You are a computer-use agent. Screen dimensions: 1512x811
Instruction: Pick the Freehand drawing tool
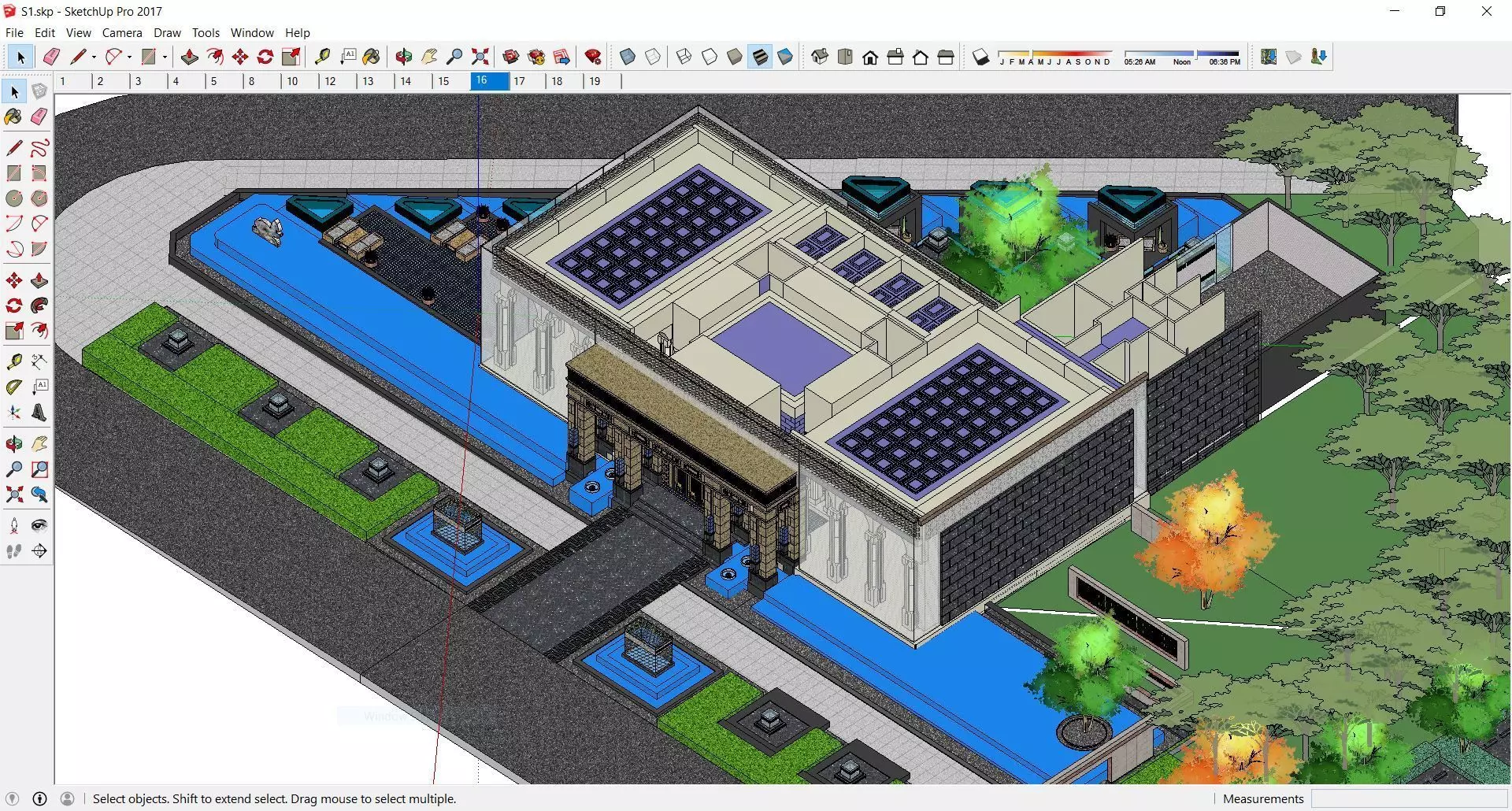(39, 148)
